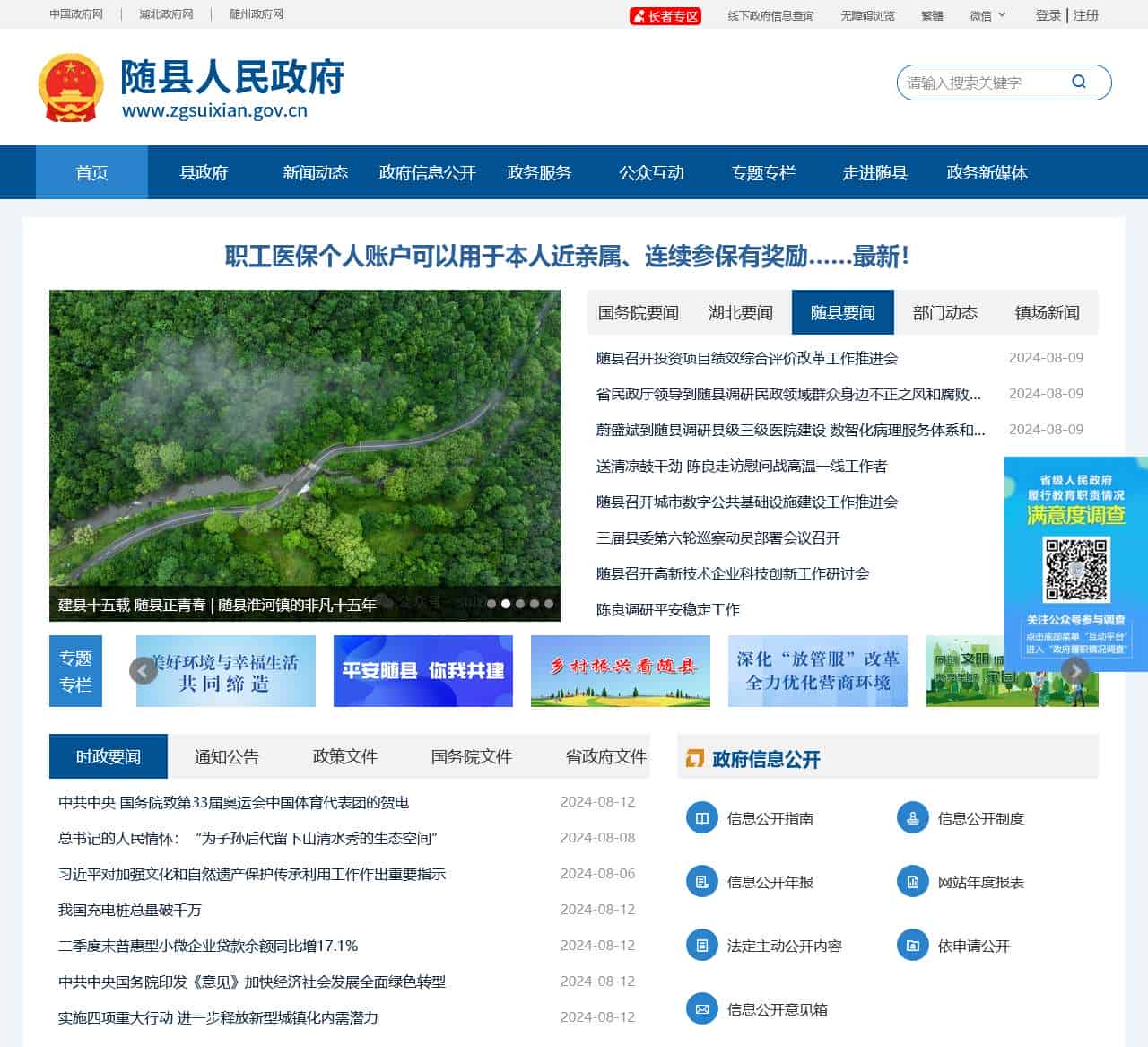1148x1047 pixels.
Task: Scan the 满意度调查 QR code
Action: [1076, 569]
